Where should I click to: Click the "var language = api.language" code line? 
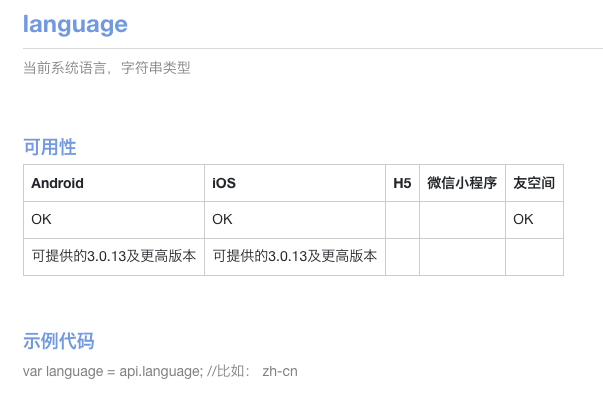112,372
